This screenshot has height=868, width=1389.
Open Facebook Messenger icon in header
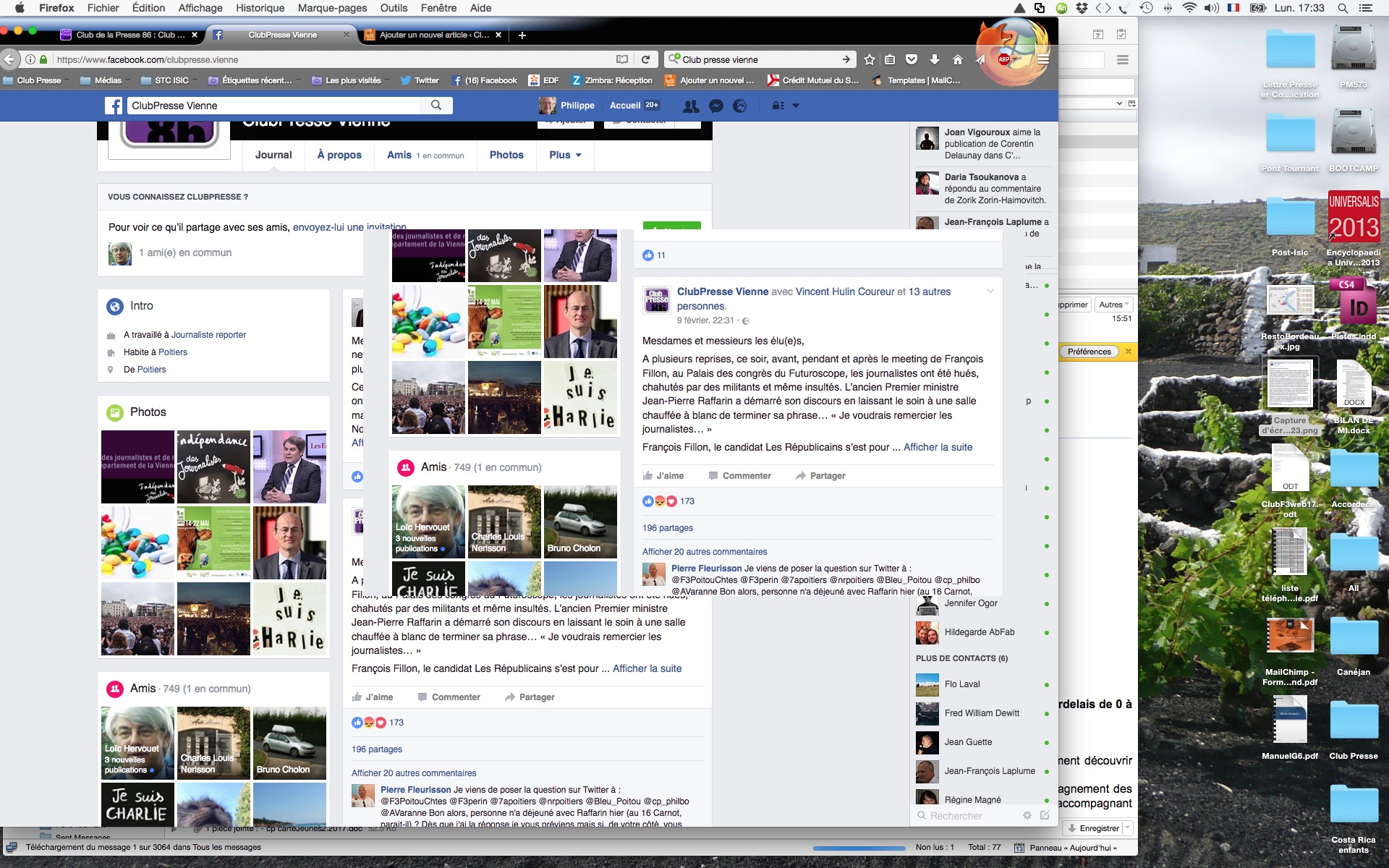pos(715,106)
